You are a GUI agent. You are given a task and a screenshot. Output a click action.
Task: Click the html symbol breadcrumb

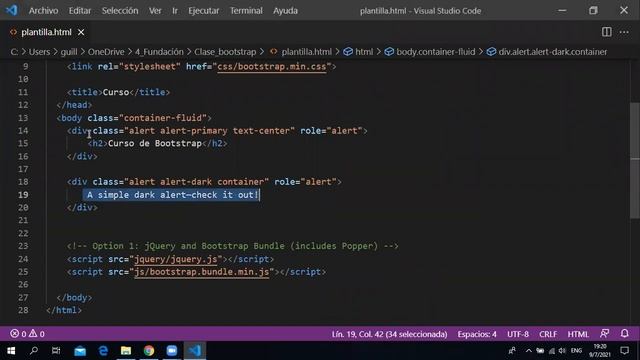[x=364, y=52]
